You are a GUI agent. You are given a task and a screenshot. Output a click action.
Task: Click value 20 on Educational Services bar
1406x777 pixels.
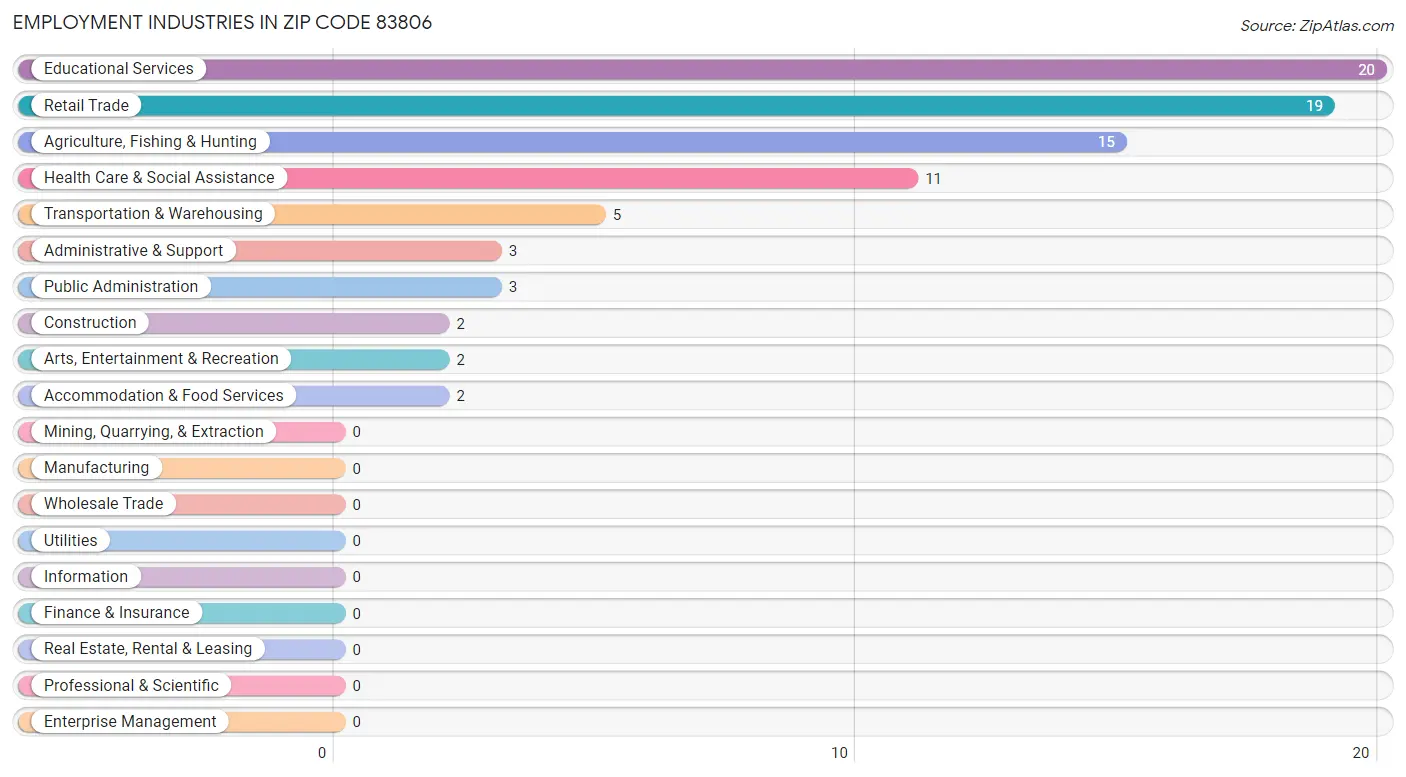[x=1366, y=70]
